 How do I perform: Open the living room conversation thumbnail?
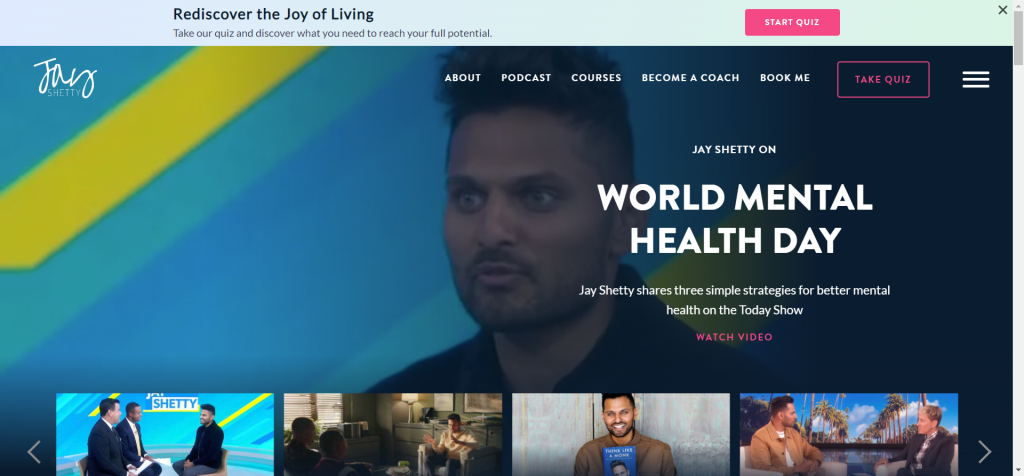pyautogui.click(x=392, y=434)
